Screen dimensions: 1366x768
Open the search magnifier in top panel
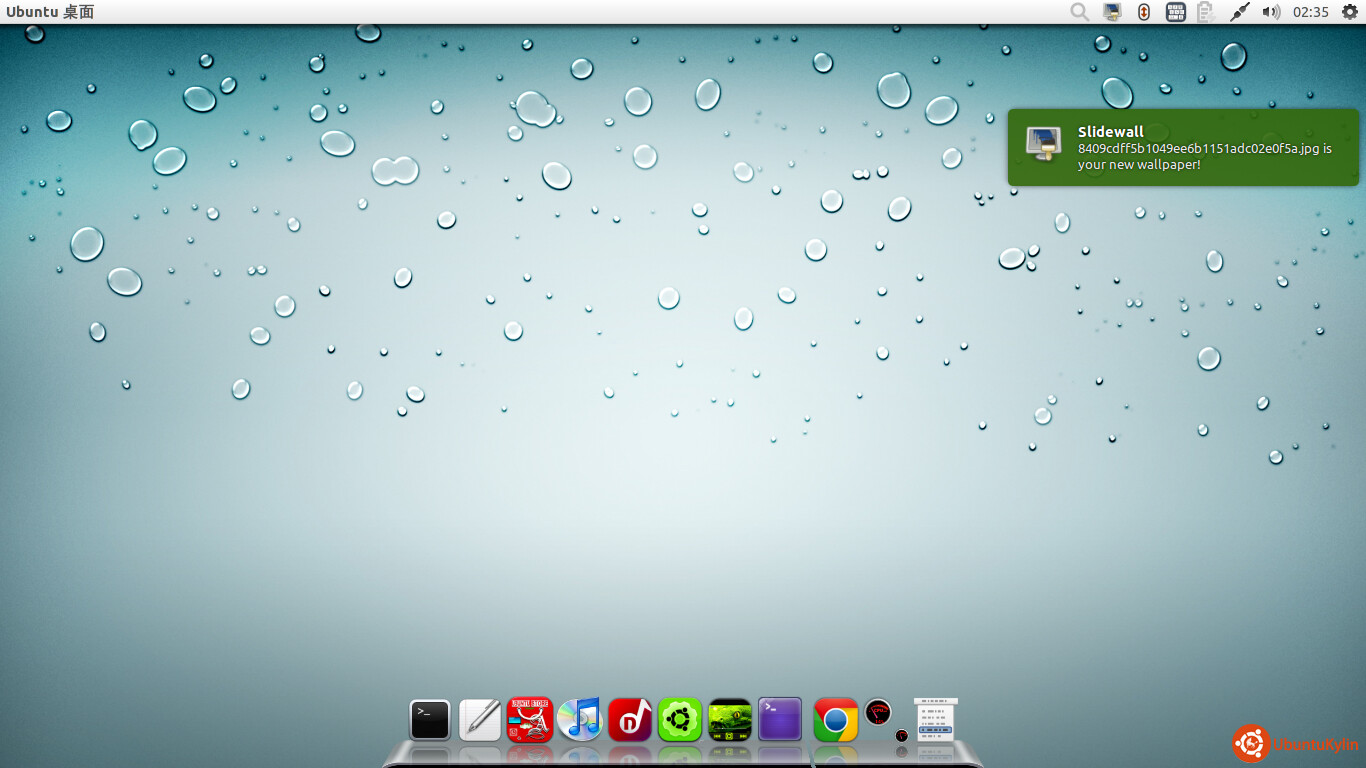pyautogui.click(x=1079, y=12)
